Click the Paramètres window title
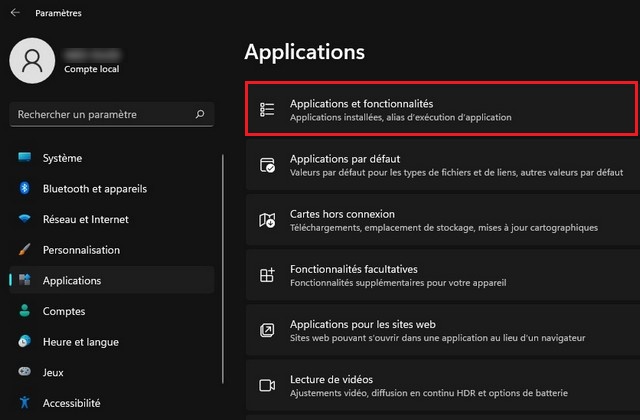The width and height of the screenshot is (640, 420). click(x=58, y=13)
